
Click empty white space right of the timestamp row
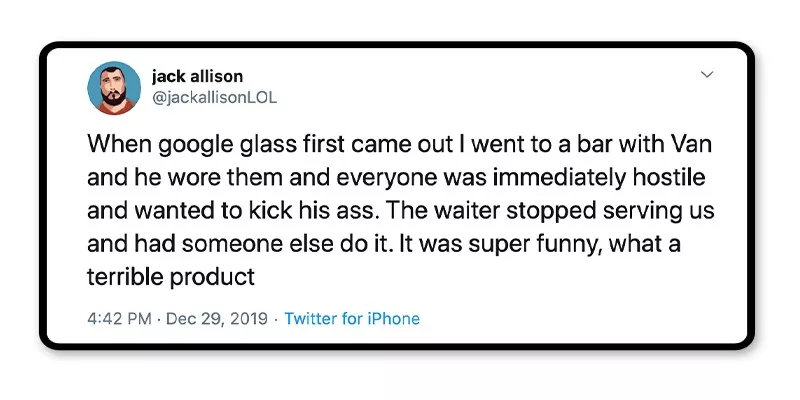click(580, 319)
